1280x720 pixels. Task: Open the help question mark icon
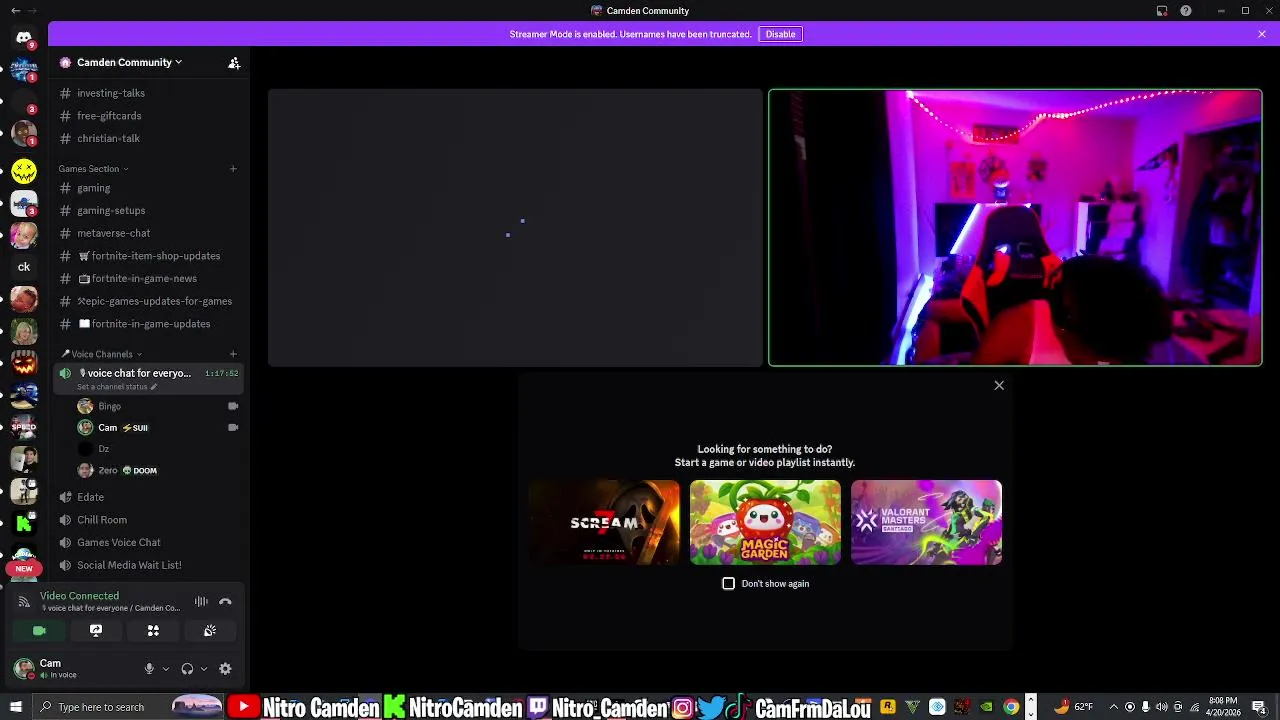1186,11
